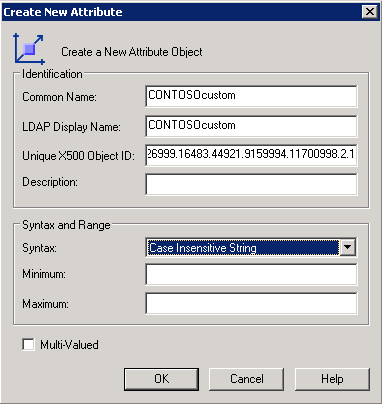Viewport: 382px width, 404px height.
Task: Enable the Multi-Valued checkbox
Action: tap(28, 344)
